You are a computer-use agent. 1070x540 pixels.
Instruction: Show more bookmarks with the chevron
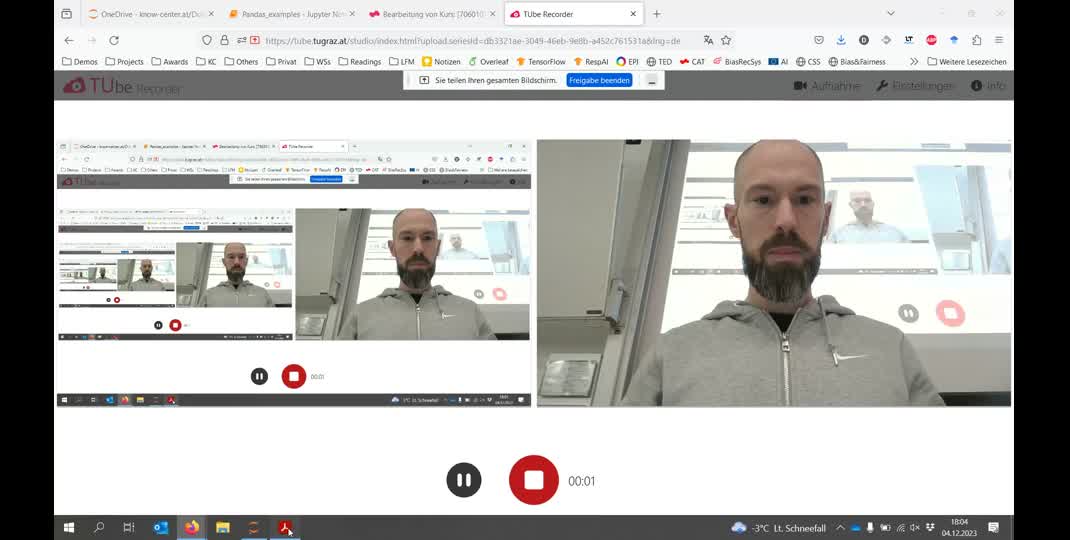tap(913, 61)
